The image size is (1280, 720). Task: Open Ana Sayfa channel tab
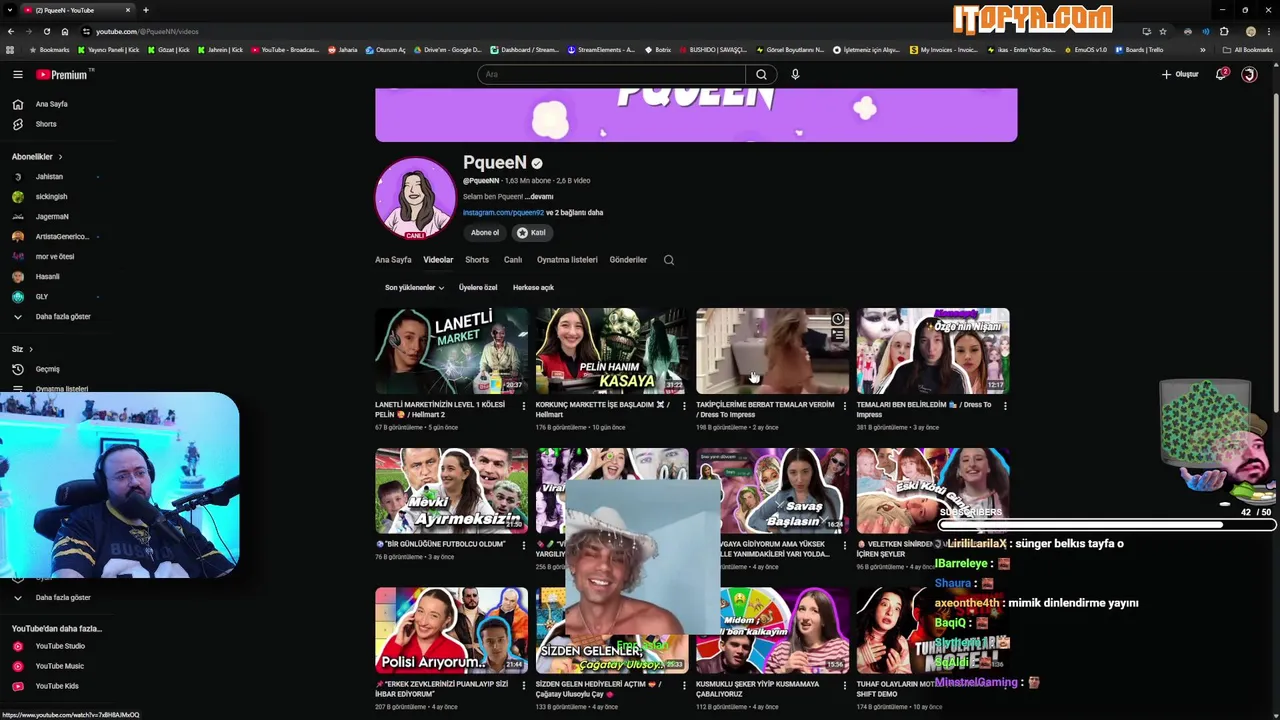tap(393, 260)
